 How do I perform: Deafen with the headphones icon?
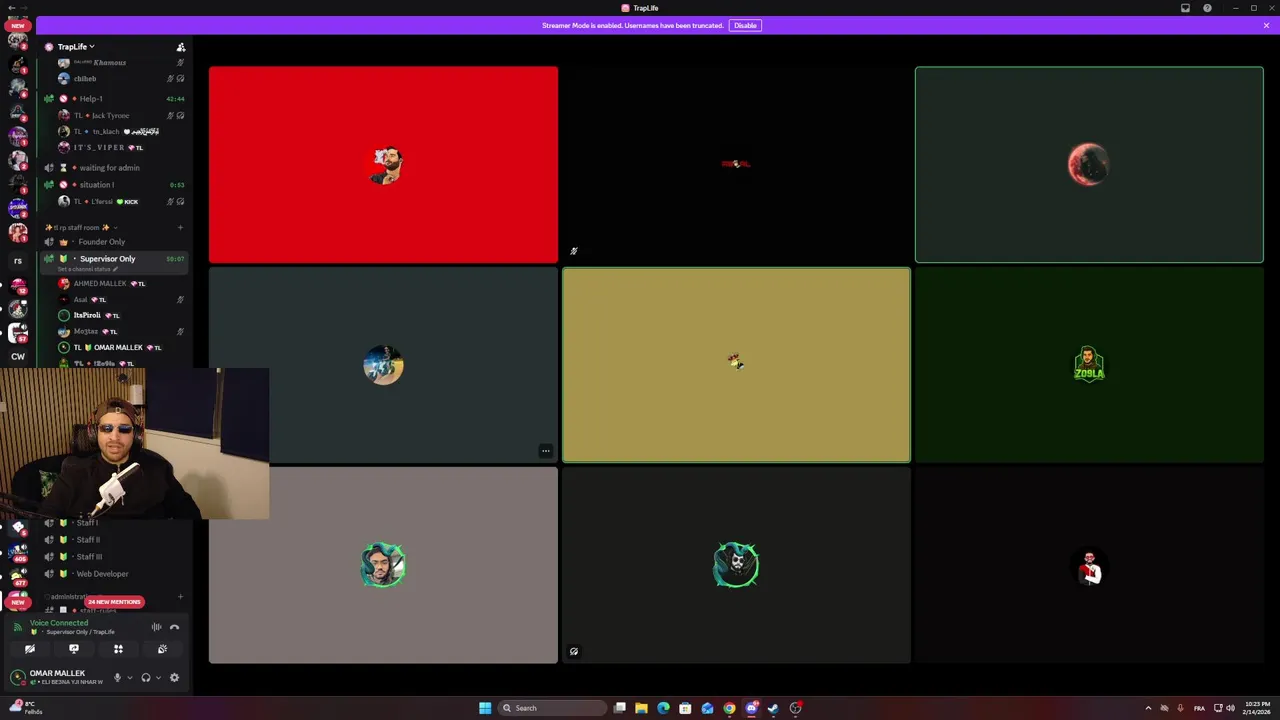145,677
